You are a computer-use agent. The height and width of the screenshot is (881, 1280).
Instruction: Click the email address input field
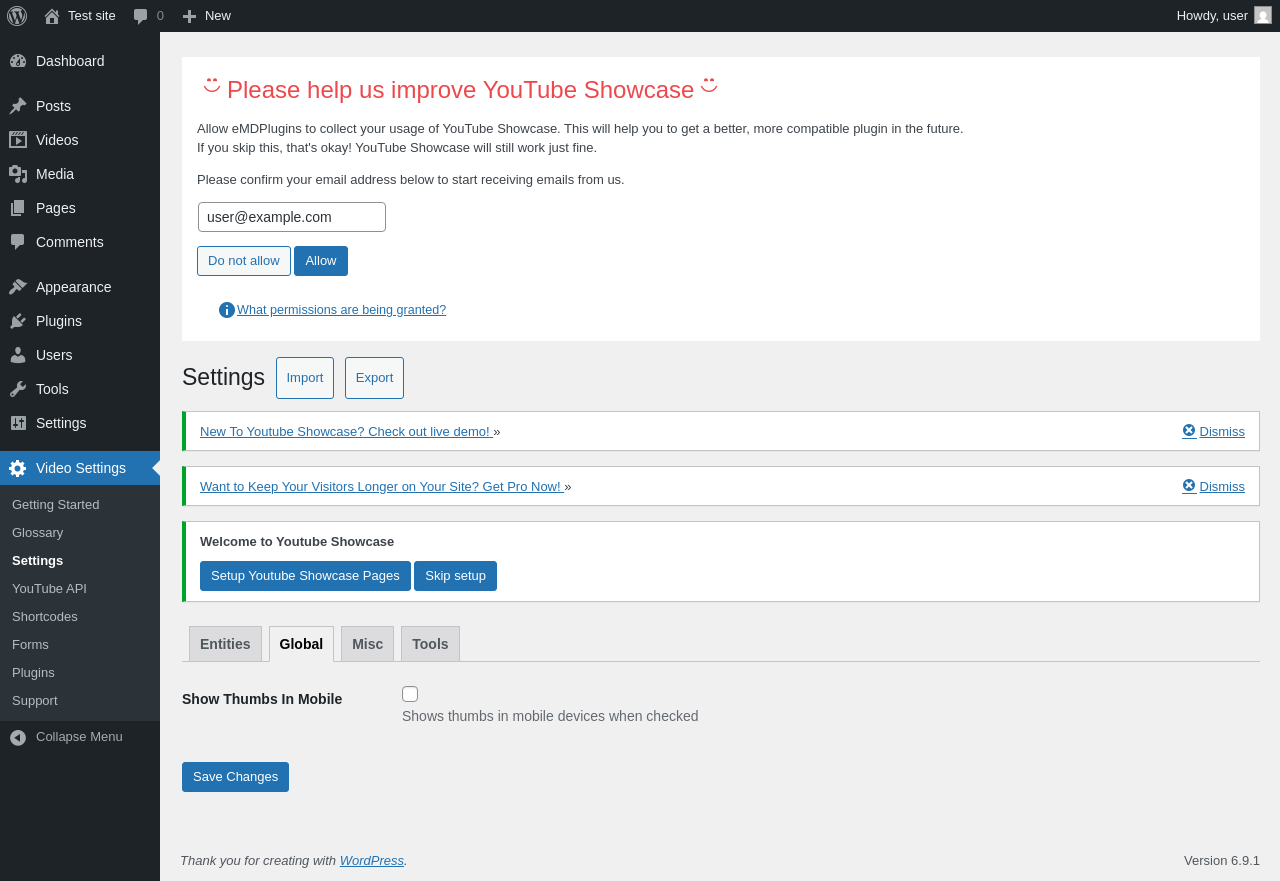click(292, 217)
